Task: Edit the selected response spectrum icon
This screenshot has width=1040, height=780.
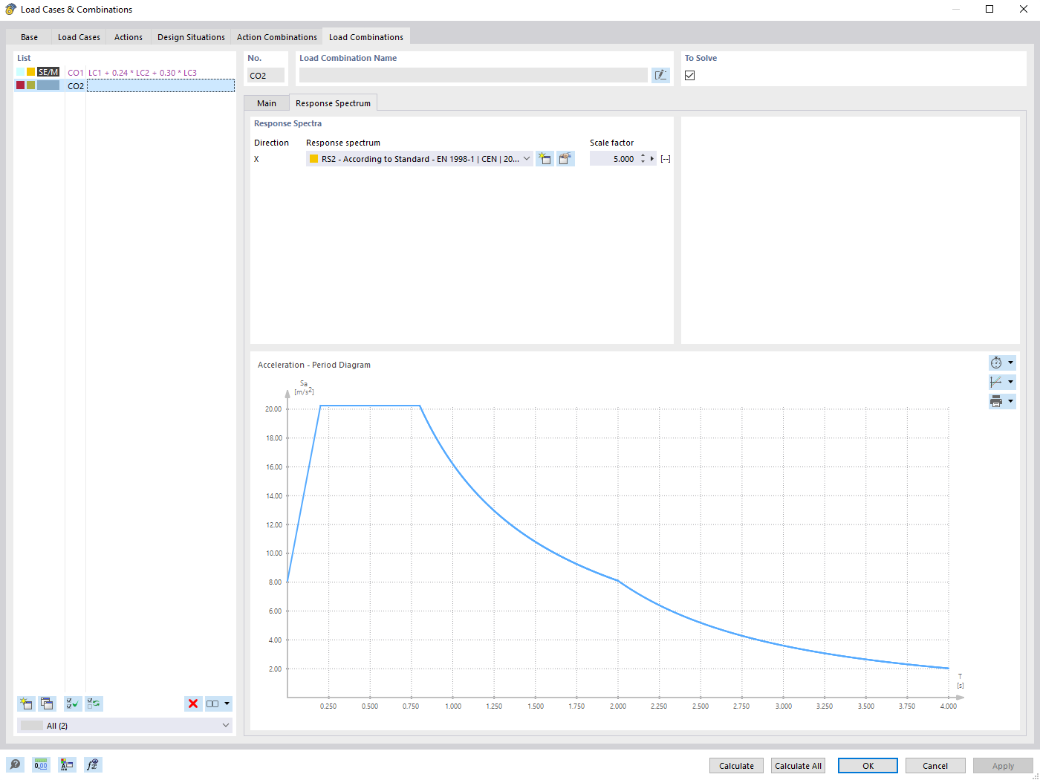Action: tap(565, 159)
